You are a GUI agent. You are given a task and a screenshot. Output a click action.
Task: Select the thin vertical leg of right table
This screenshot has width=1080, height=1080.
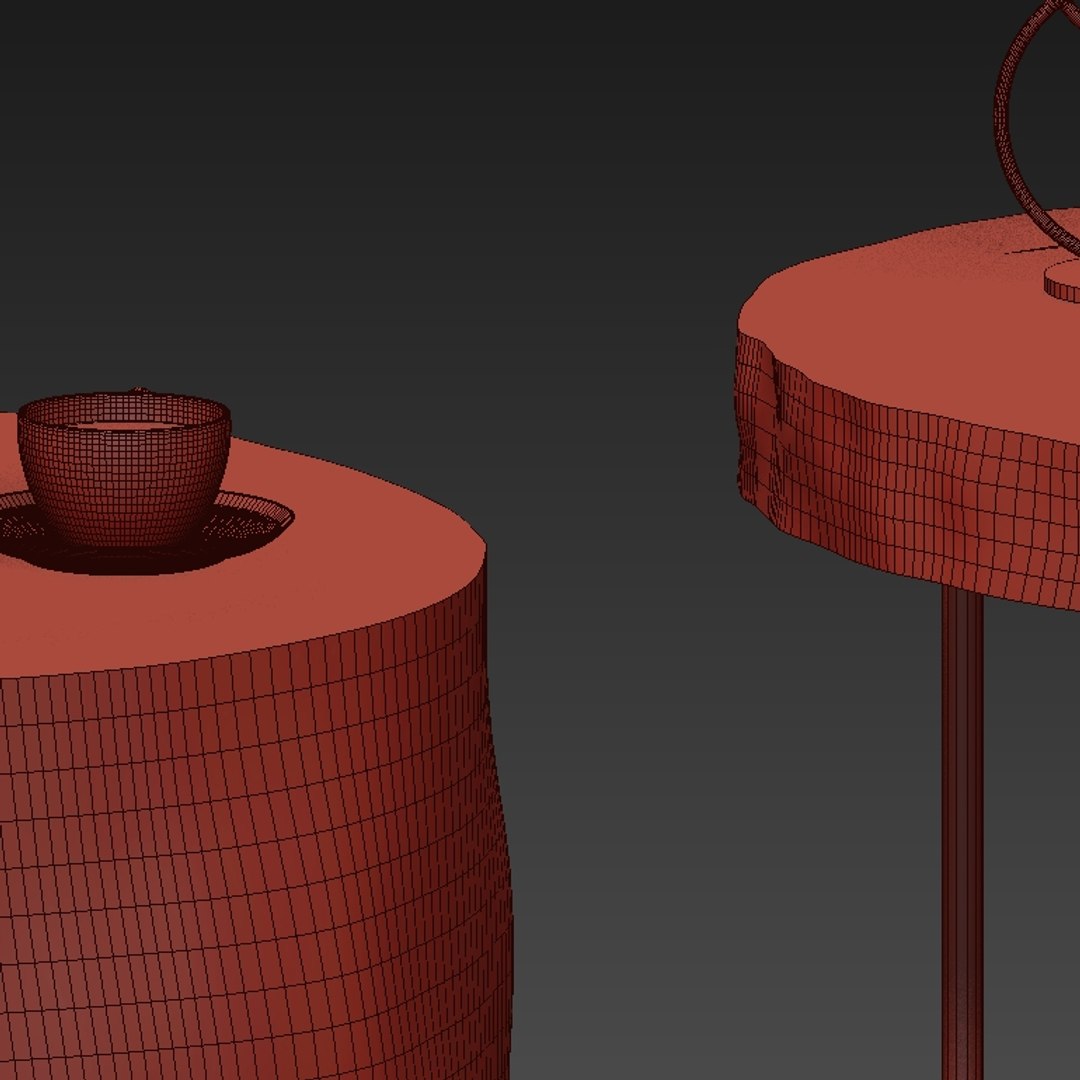(x=962, y=833)
